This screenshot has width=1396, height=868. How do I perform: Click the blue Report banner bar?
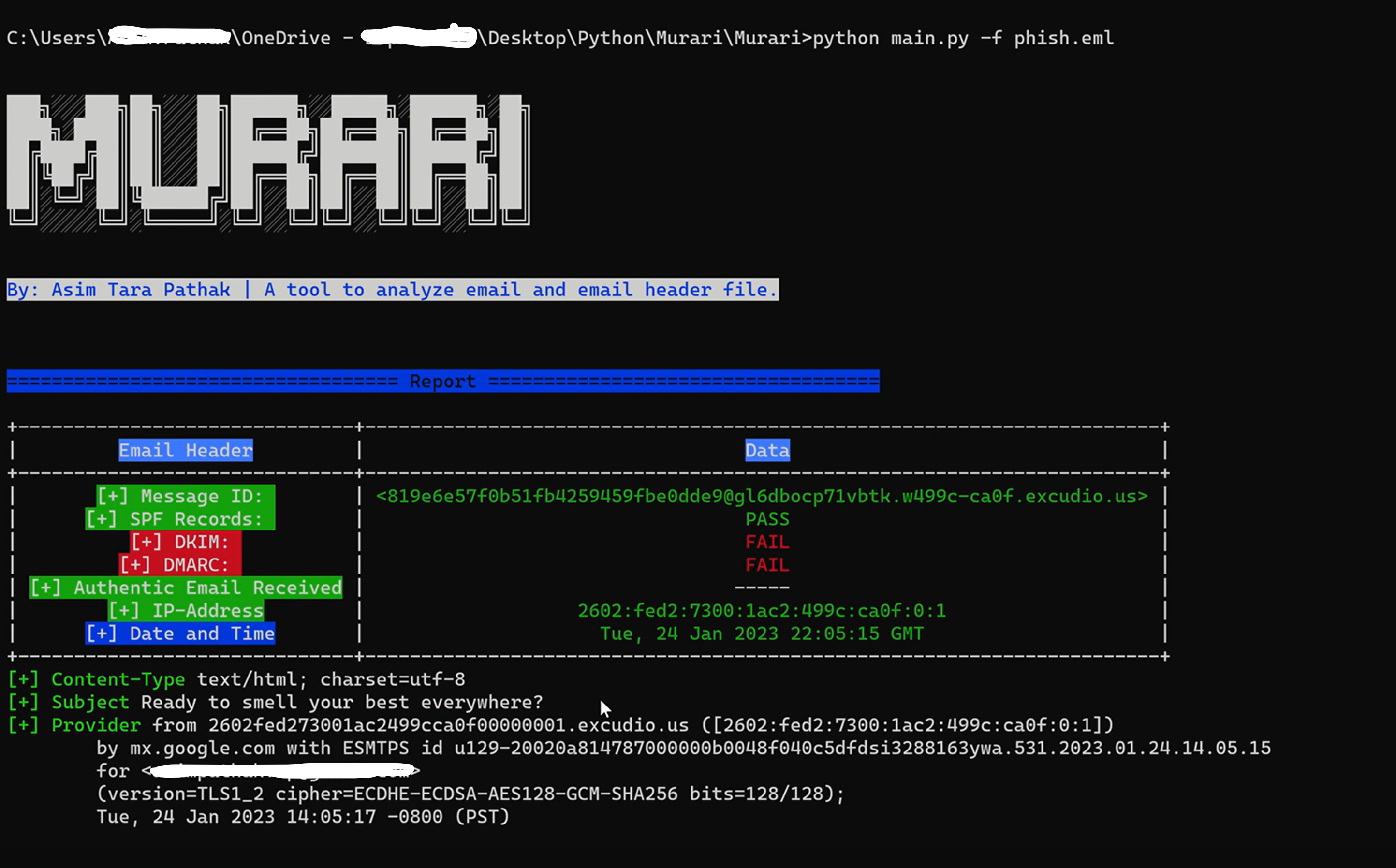[x=442, y=381]
